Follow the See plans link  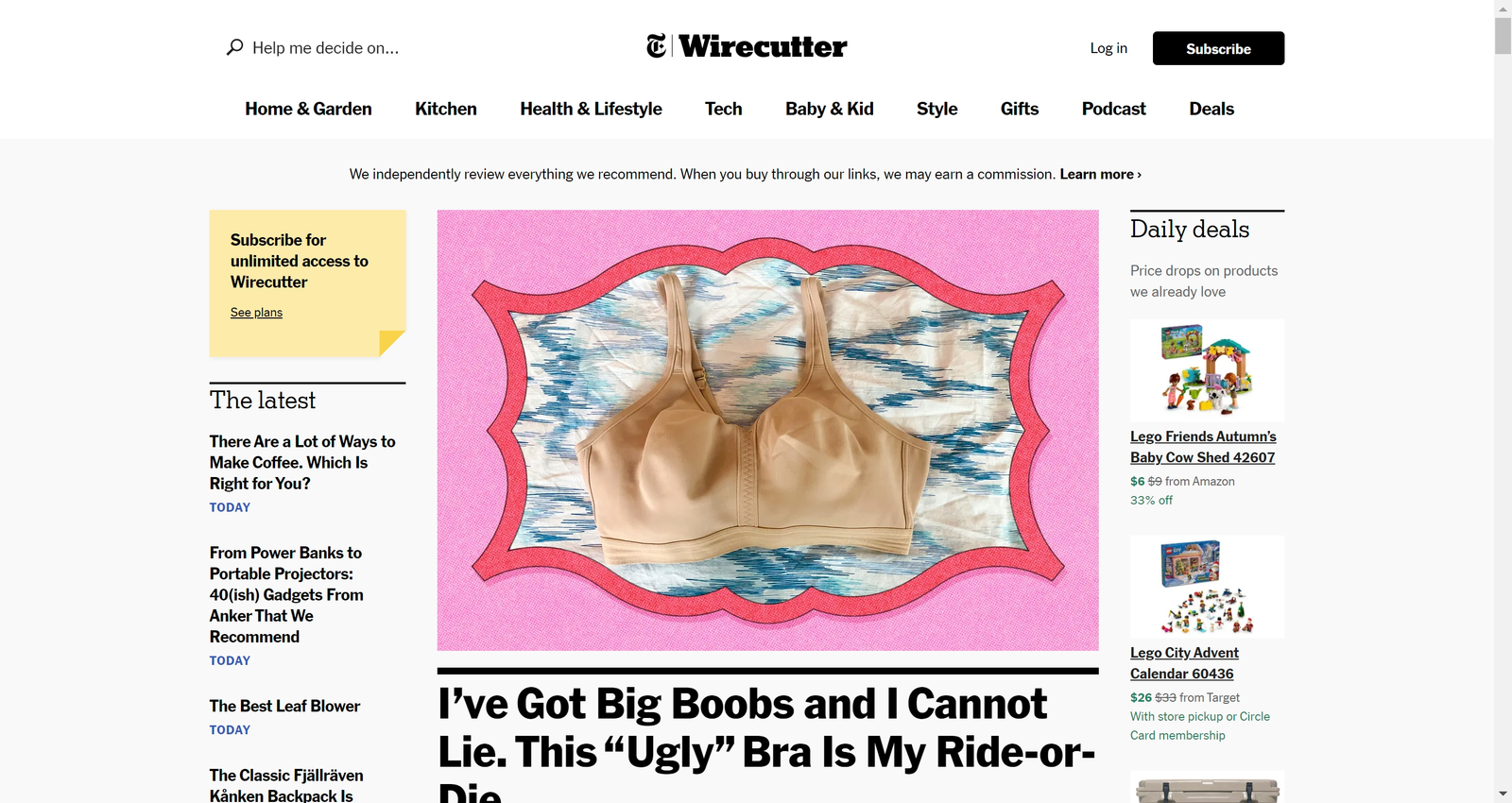[x=256, y=313]
